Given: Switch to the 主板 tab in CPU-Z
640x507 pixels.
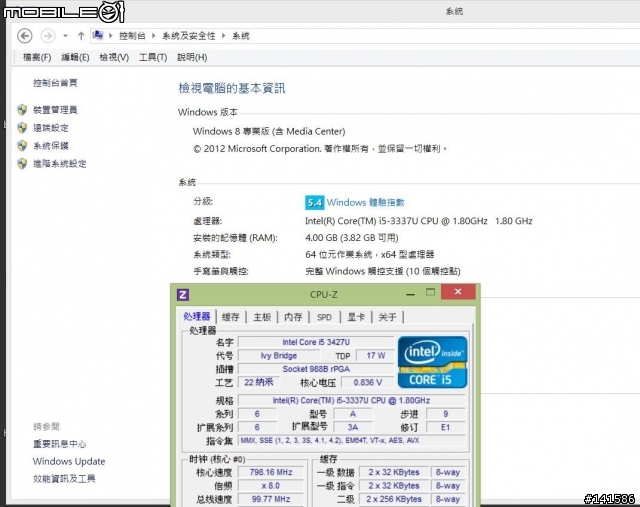Looking at the screenshot, I should pos(262,317).
